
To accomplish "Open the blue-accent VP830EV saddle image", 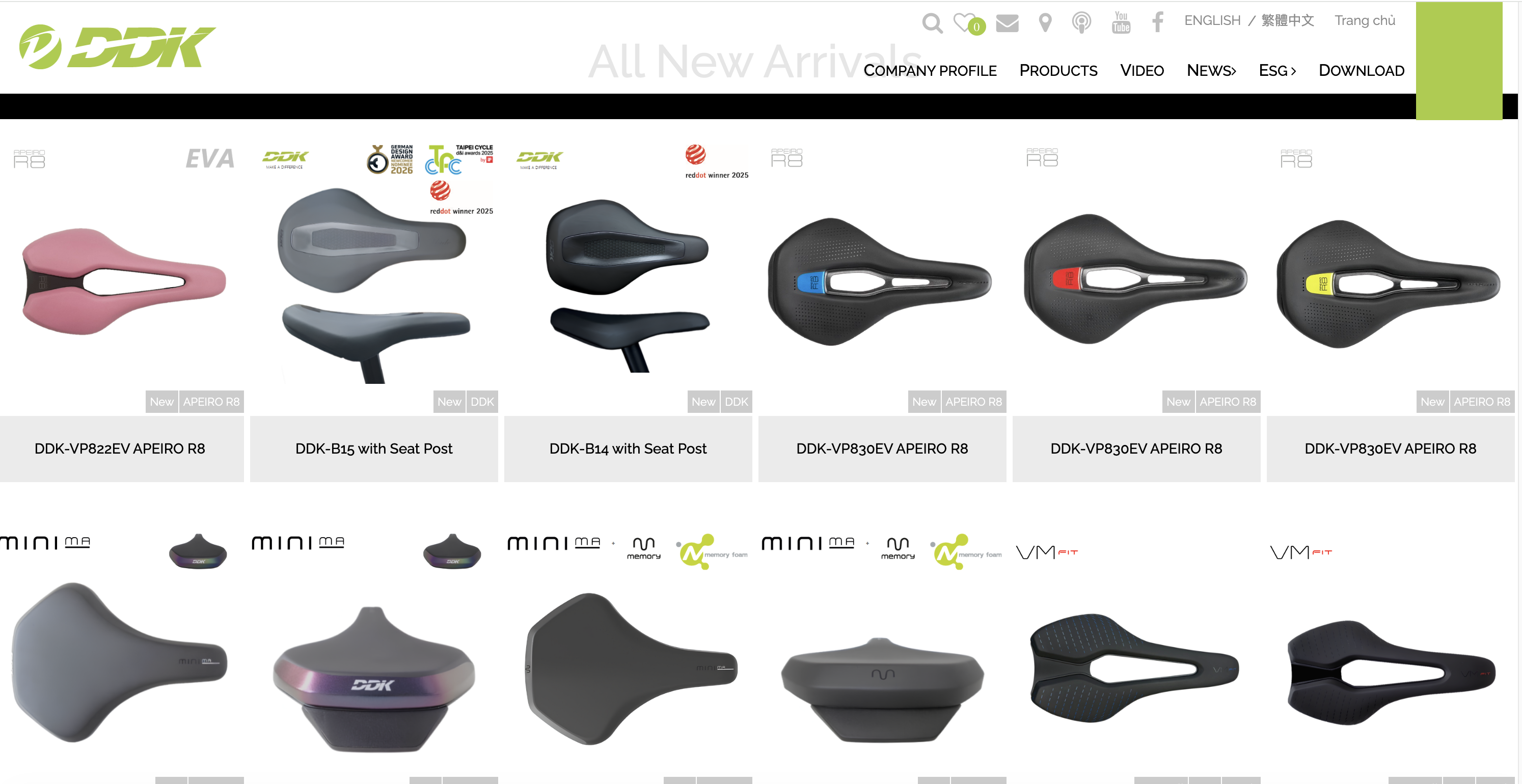I will click(880, 282).
